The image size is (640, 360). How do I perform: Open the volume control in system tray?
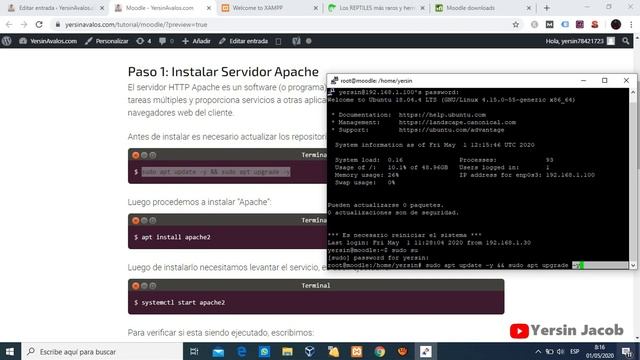click(x=561, y=351)
